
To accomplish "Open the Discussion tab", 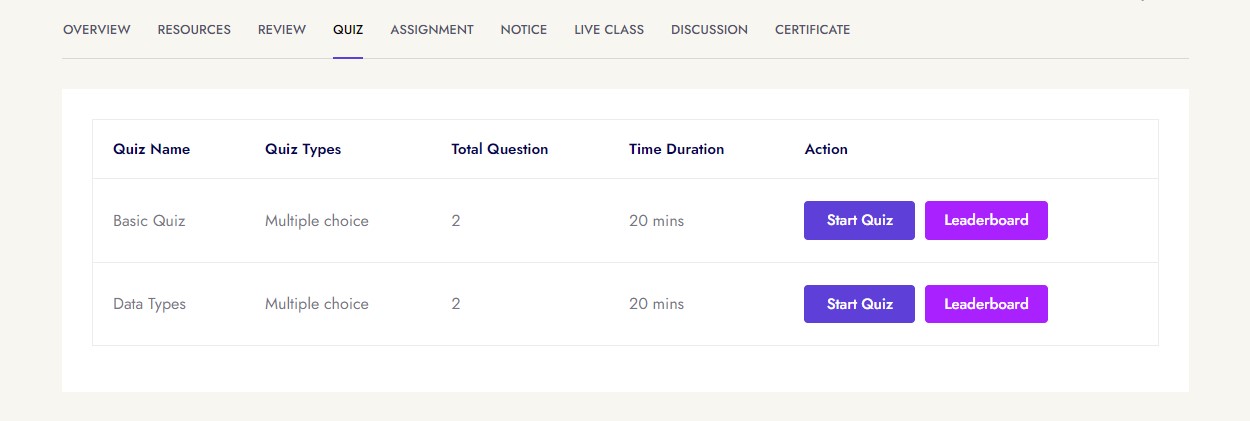I will coord(709,30).
